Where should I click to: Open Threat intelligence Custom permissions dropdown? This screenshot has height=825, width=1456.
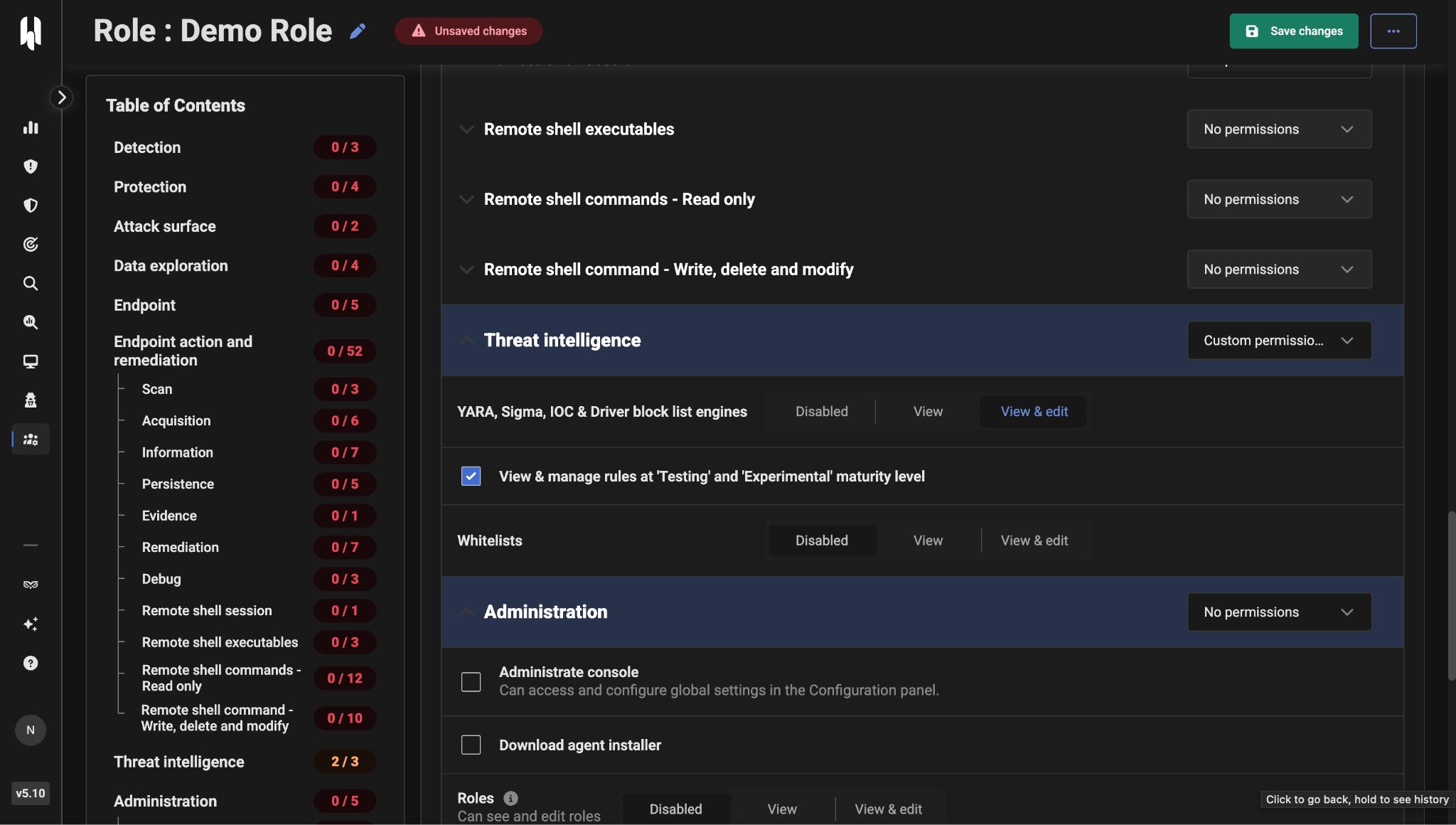point(1279,340)
